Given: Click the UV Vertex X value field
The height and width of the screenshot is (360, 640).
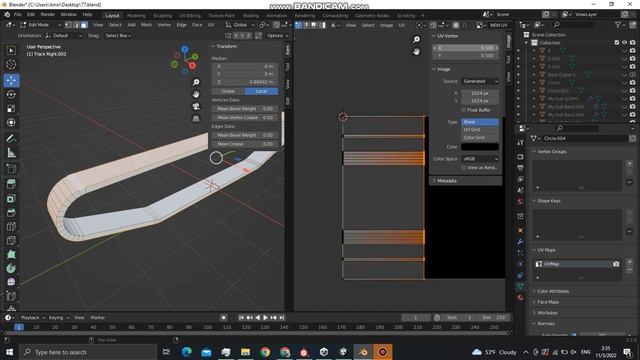Looking at the screenshot, I should [466, 48].
